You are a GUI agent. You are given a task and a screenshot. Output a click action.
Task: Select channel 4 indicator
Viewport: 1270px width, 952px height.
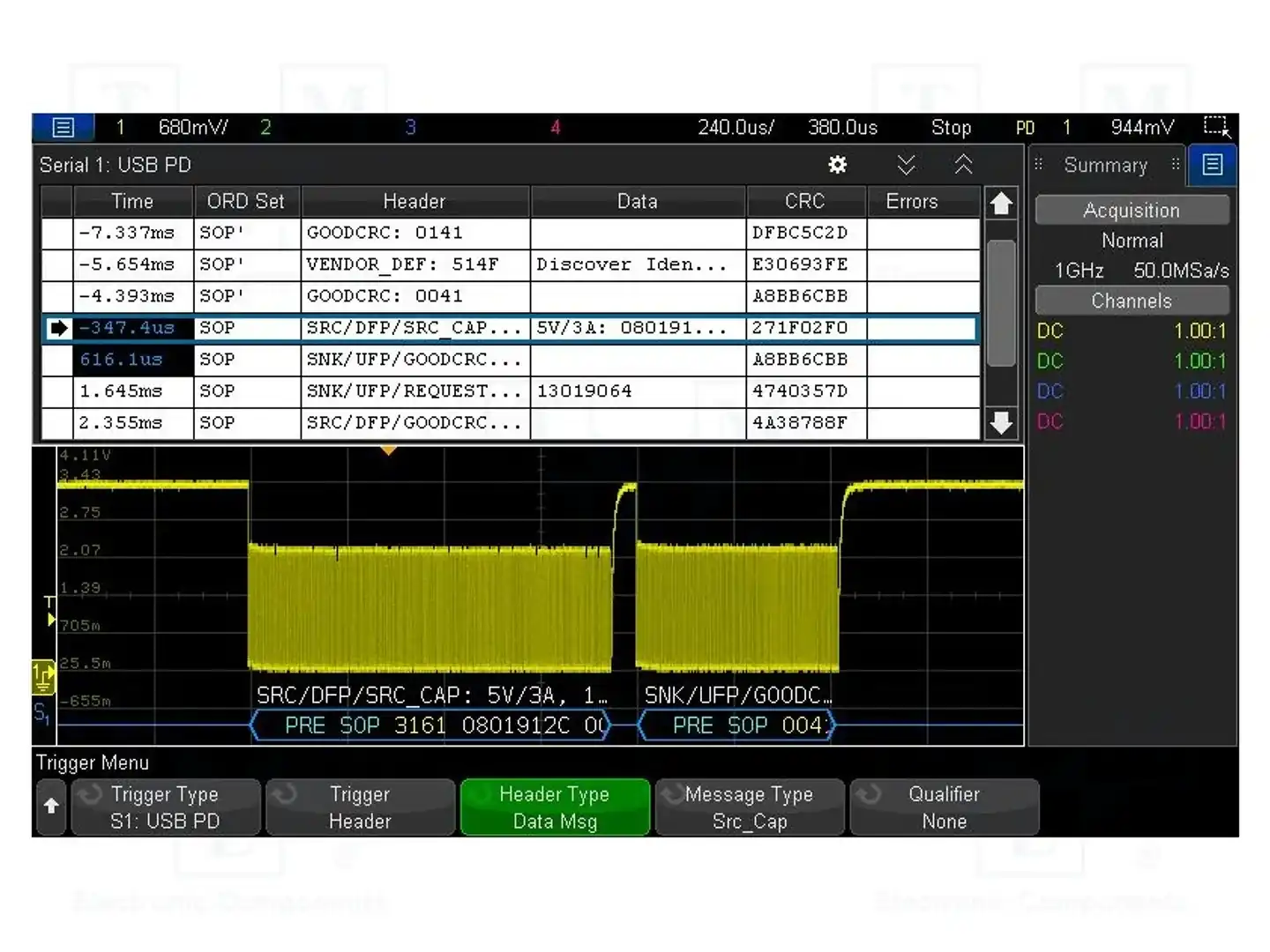(x=555, y=128)
